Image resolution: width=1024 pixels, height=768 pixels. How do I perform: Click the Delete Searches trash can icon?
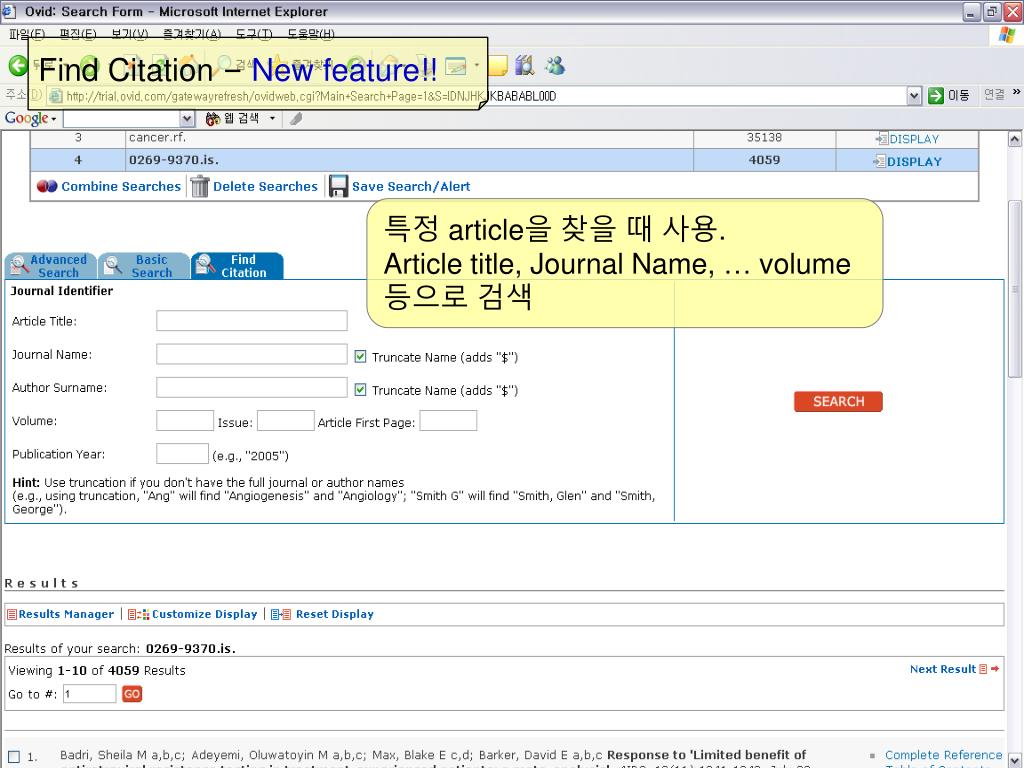(200, 187)
